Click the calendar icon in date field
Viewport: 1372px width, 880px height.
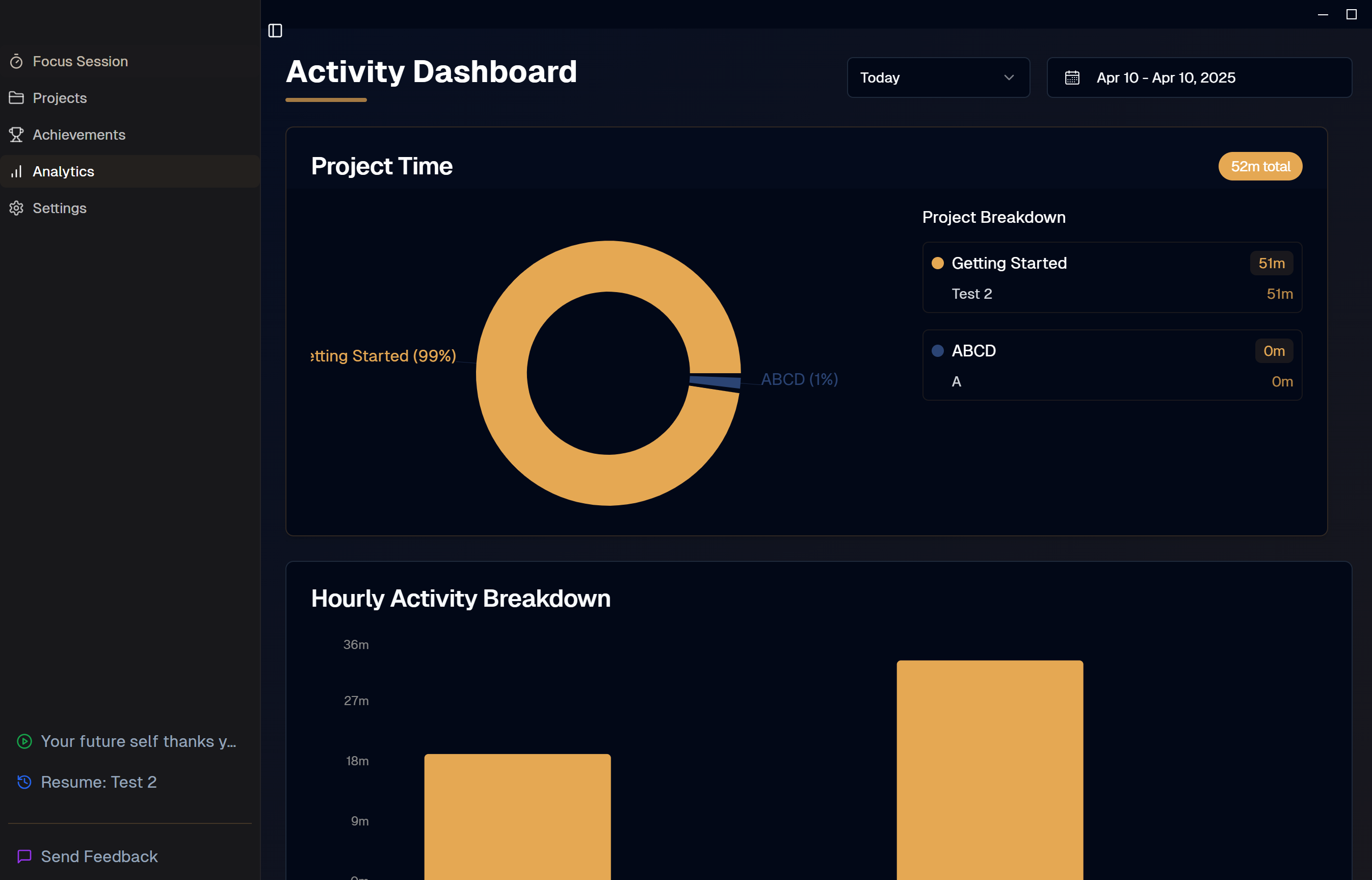(1071, 77)
